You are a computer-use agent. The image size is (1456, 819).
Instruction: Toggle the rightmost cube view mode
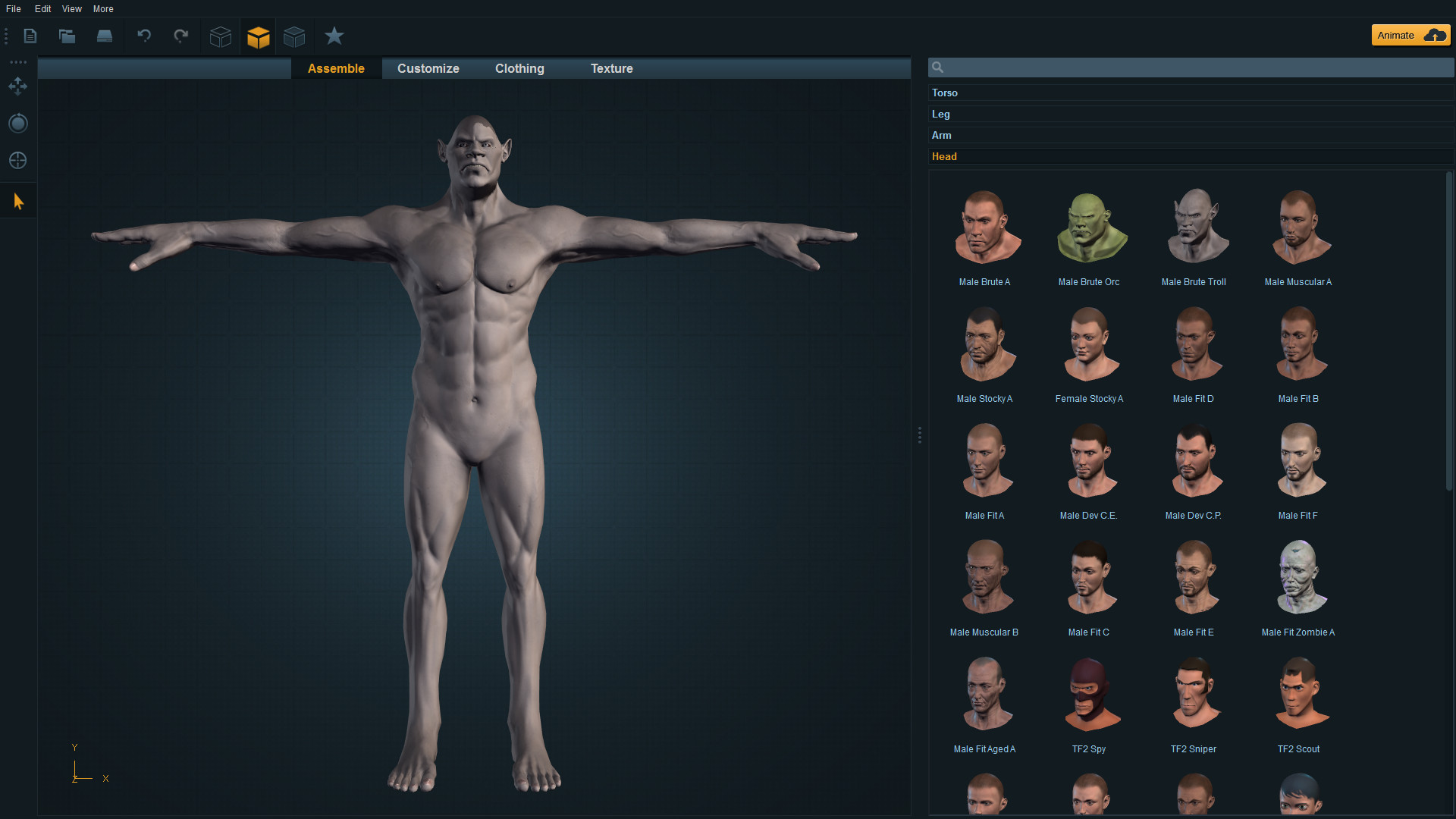tap(294, 36)
